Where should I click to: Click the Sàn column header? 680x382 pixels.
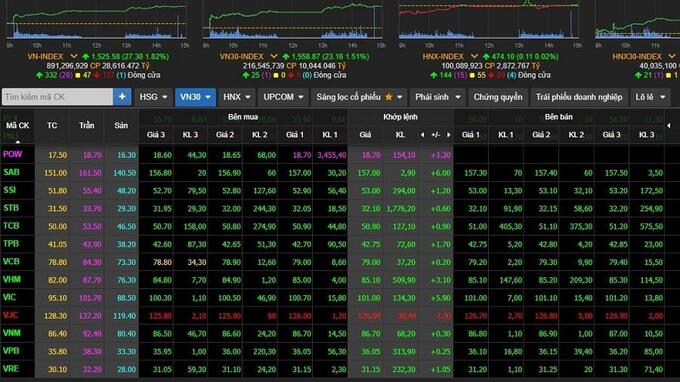pos(121,125)
